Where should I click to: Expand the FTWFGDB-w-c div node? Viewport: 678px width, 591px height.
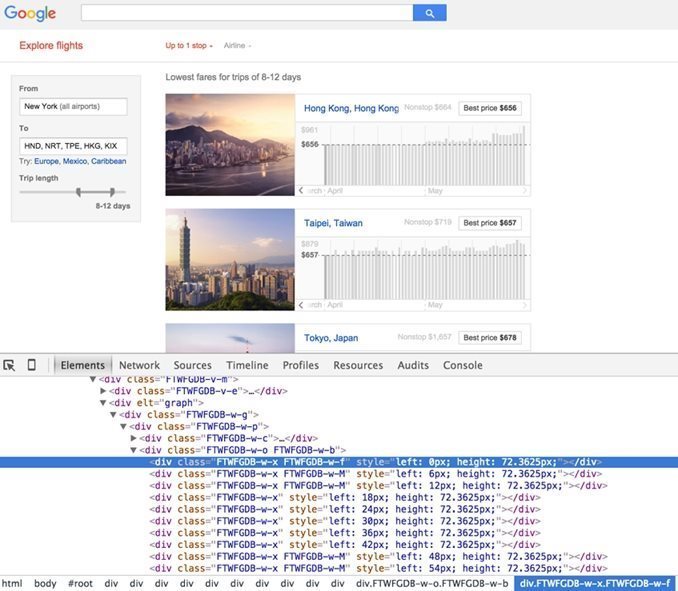click(135, 438)
